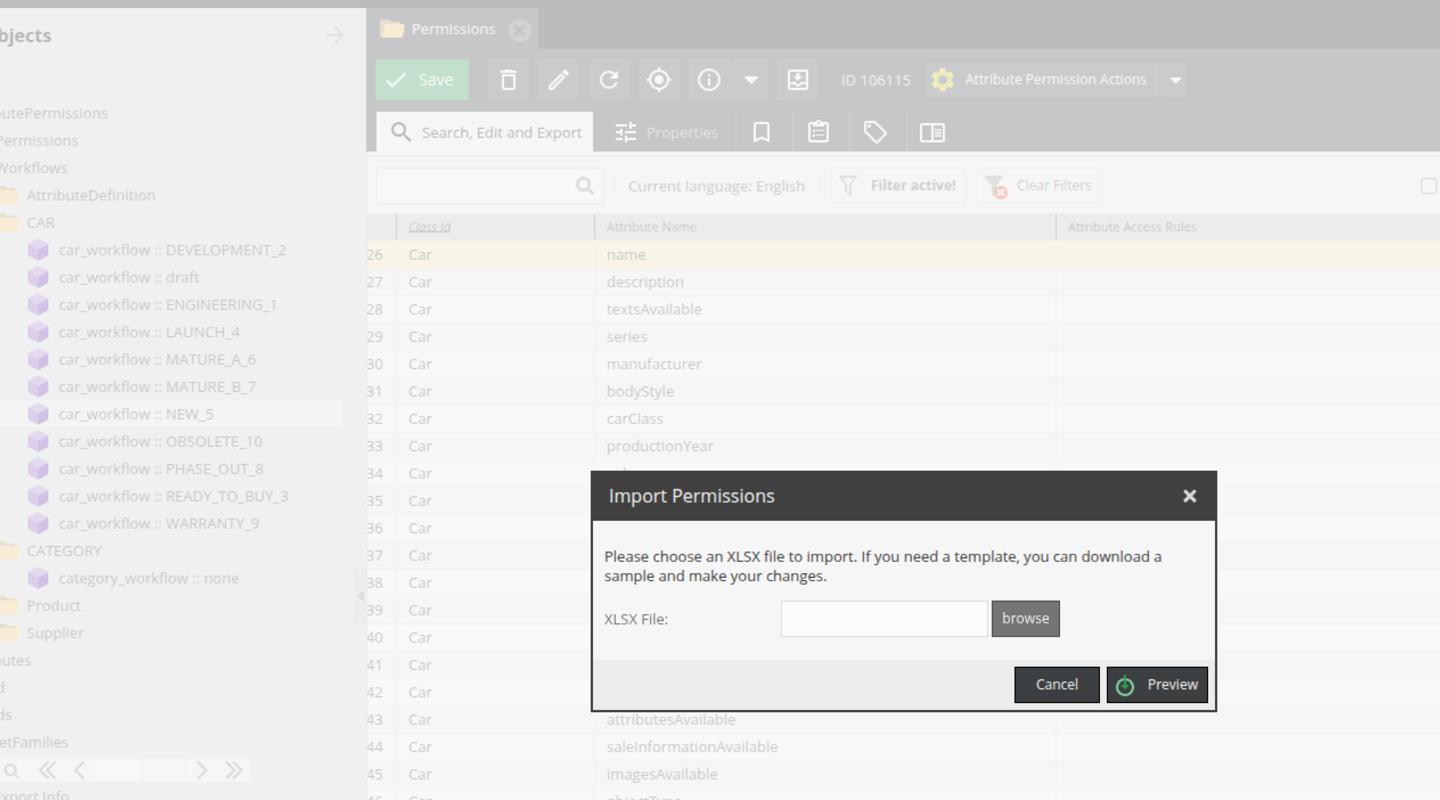Viewport: 1440px width, 800px height.
Task: Select the CAR folder in tree
Action: pyautogui.click(x=40, y=223)
